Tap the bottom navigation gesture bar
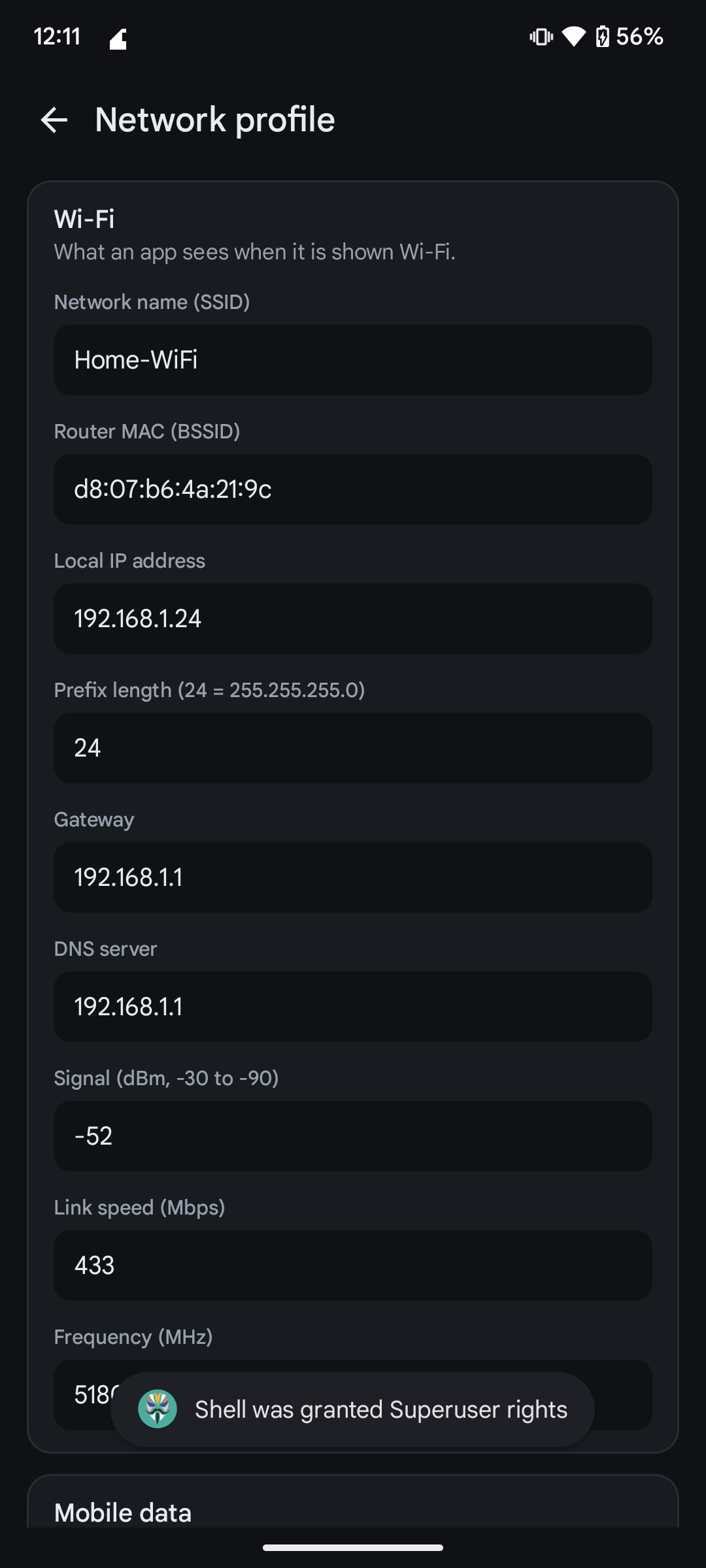 click(353, 1547)
